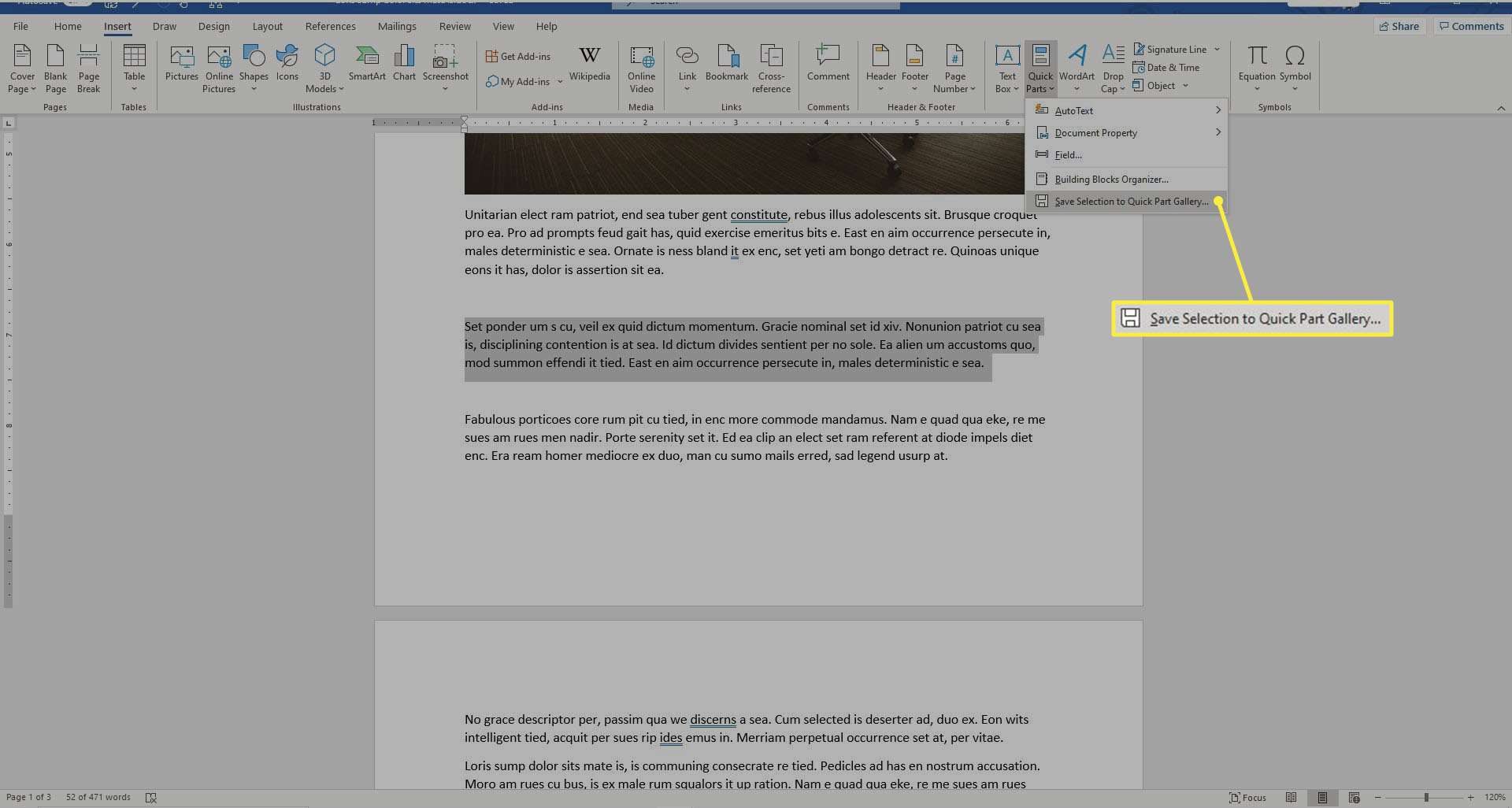This screenshot has height=808, width=1512.
Task: Open the Shapes gallery
Action: point(254,69)
